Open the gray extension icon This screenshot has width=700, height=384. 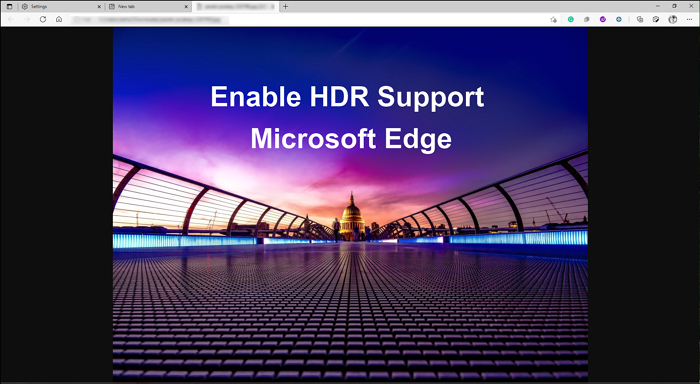(587, 19)
